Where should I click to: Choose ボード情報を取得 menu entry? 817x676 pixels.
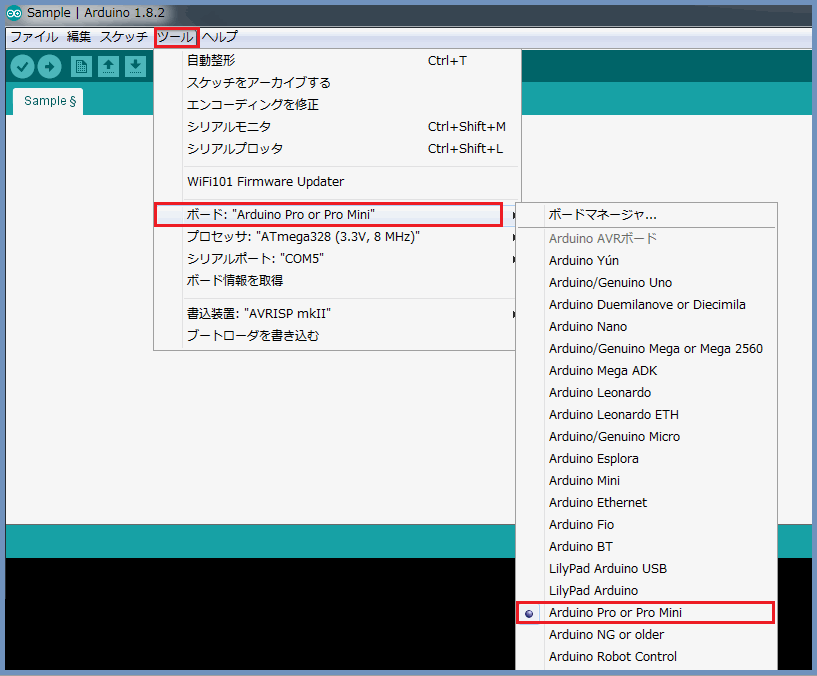[x=337, y=281]
